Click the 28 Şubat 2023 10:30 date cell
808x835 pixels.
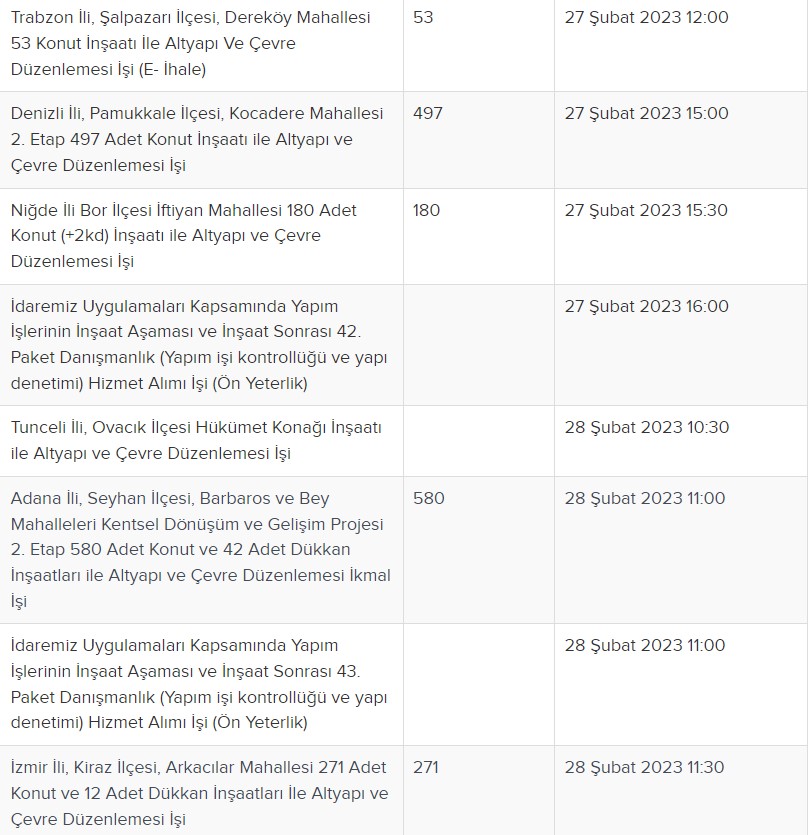point(646,428)
